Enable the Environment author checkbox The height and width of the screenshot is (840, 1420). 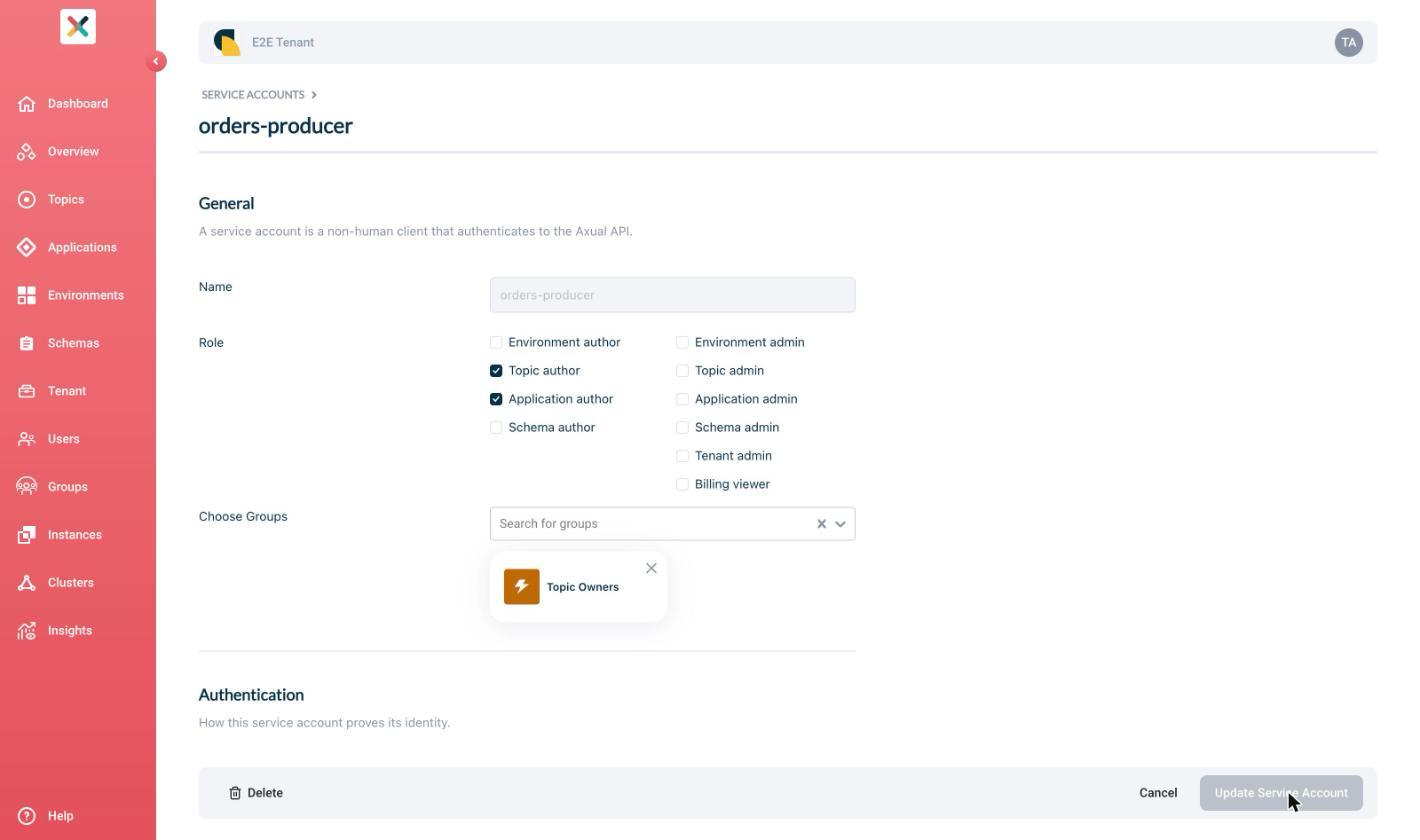click(x=496, y=342)
